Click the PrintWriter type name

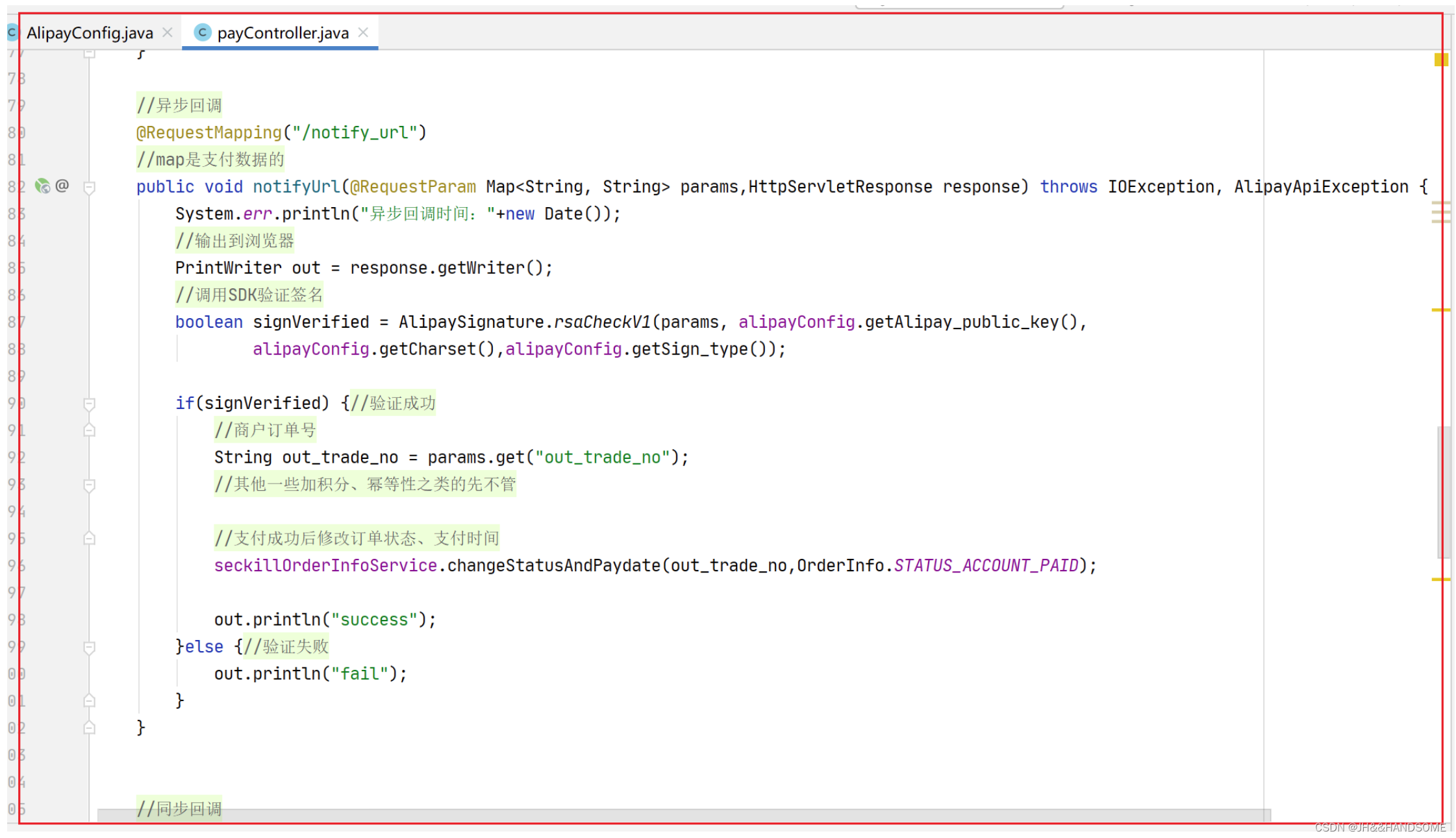coord(229,268)
